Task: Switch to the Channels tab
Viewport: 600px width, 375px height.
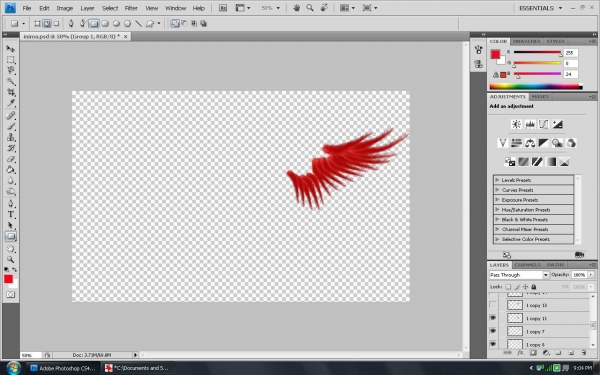Action: pyautogui.click(x=527, y=265)
